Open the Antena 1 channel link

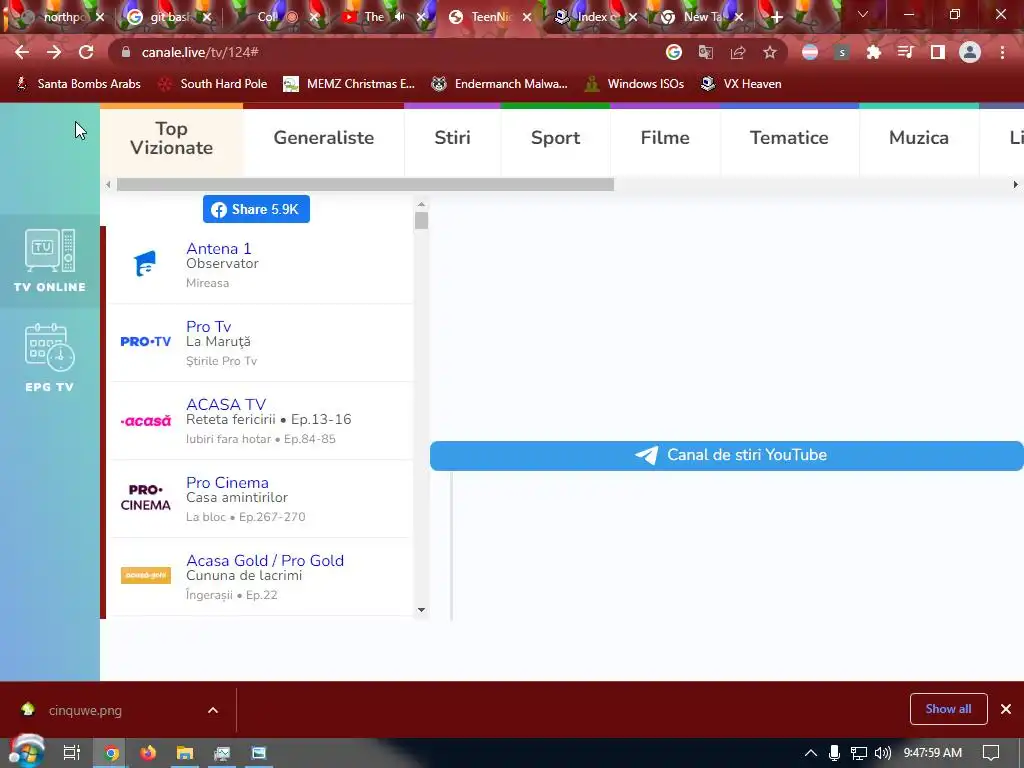[219, 248]
